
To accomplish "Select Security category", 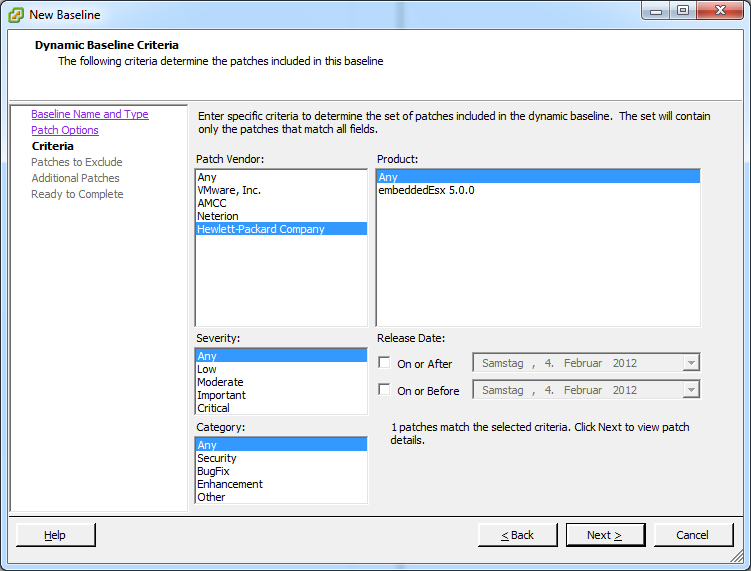I will (x=217, y=458).
